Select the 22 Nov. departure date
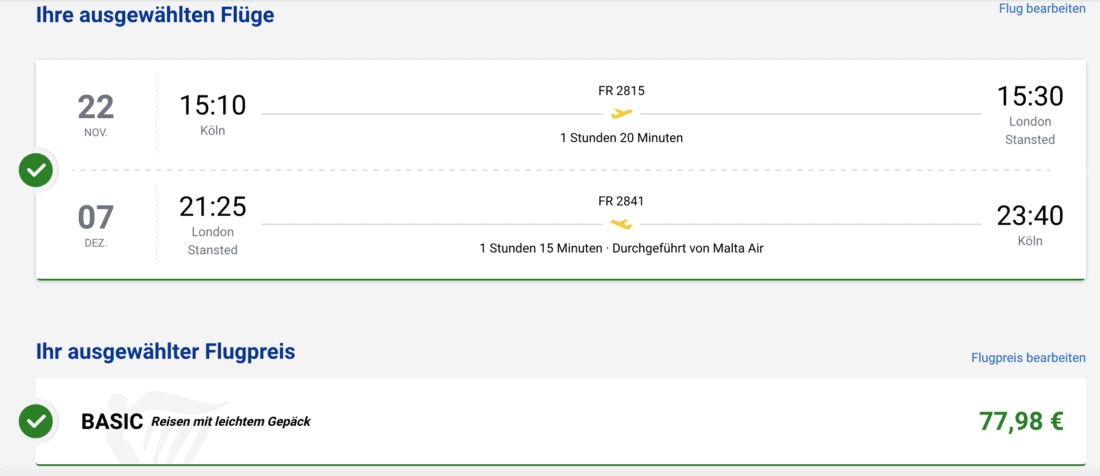Viewport: 1100px width, 476px height. 96,113
